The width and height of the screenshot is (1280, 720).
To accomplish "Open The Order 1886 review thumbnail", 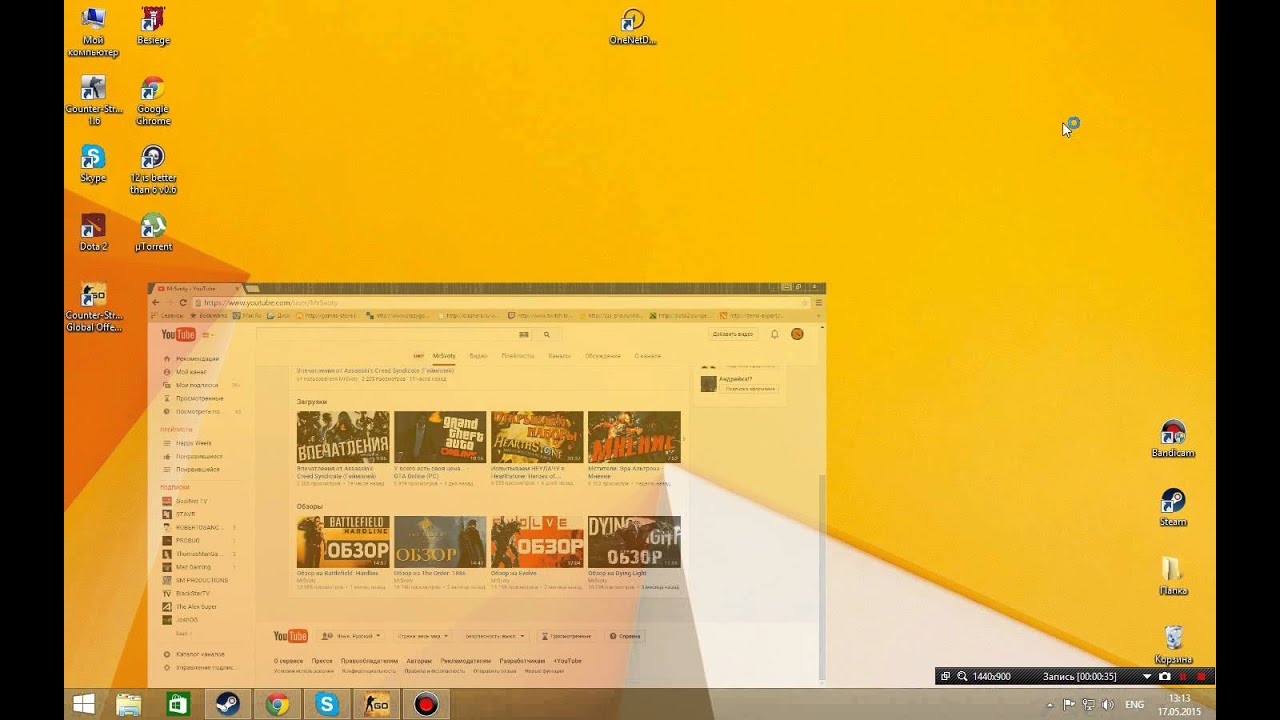I will [x=440, y=542].
